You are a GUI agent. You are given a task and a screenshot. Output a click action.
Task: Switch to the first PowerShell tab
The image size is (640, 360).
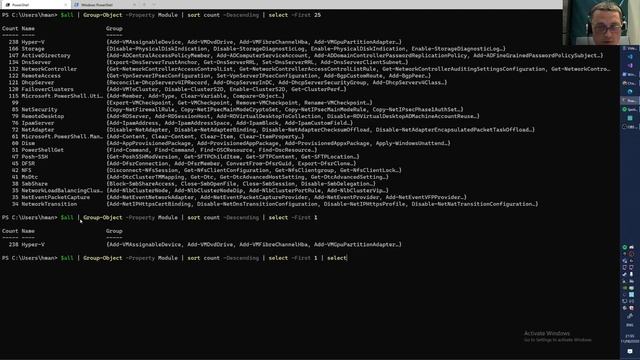click(x=36, y=4)
